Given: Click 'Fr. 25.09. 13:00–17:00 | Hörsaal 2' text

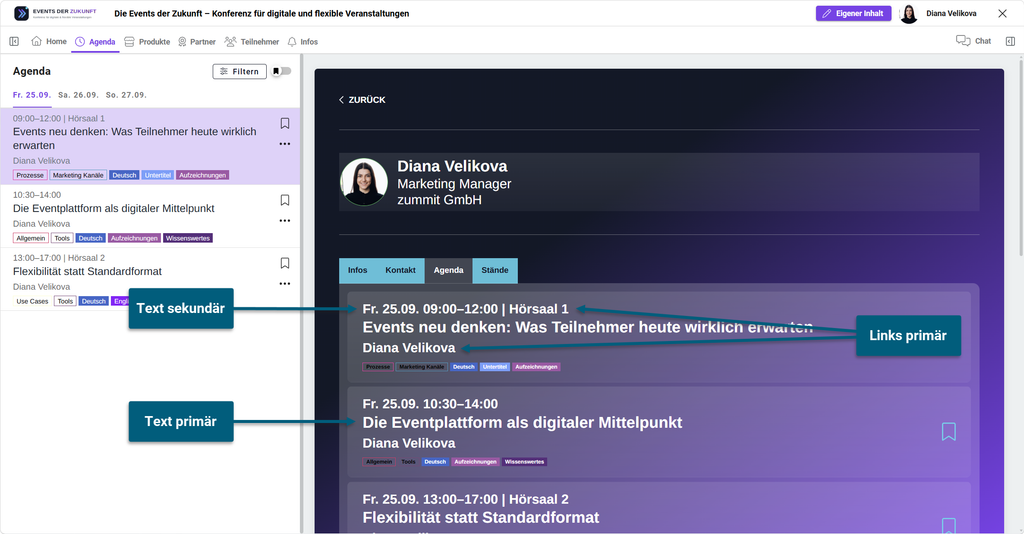Looking at the screenshot, I should (x=466, y=499).
